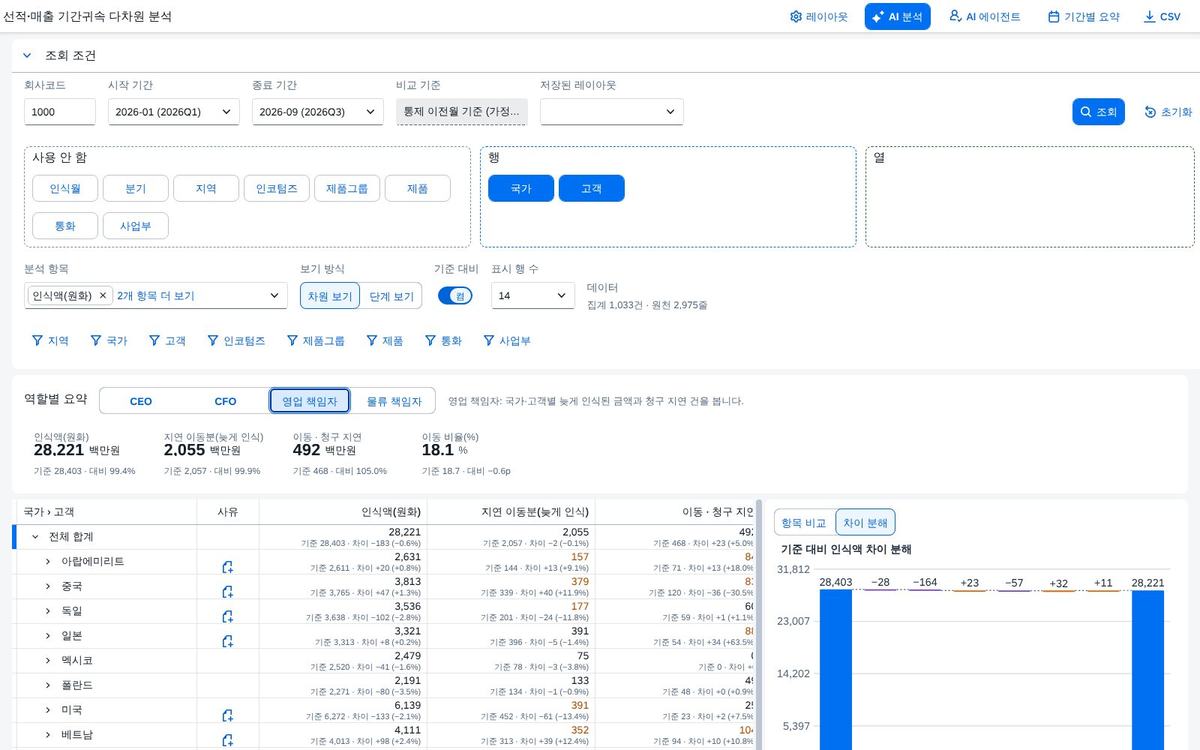Select the 영업 책임자 role
Viewport: 1200px width, 750px height.
[x=310, y=401]
